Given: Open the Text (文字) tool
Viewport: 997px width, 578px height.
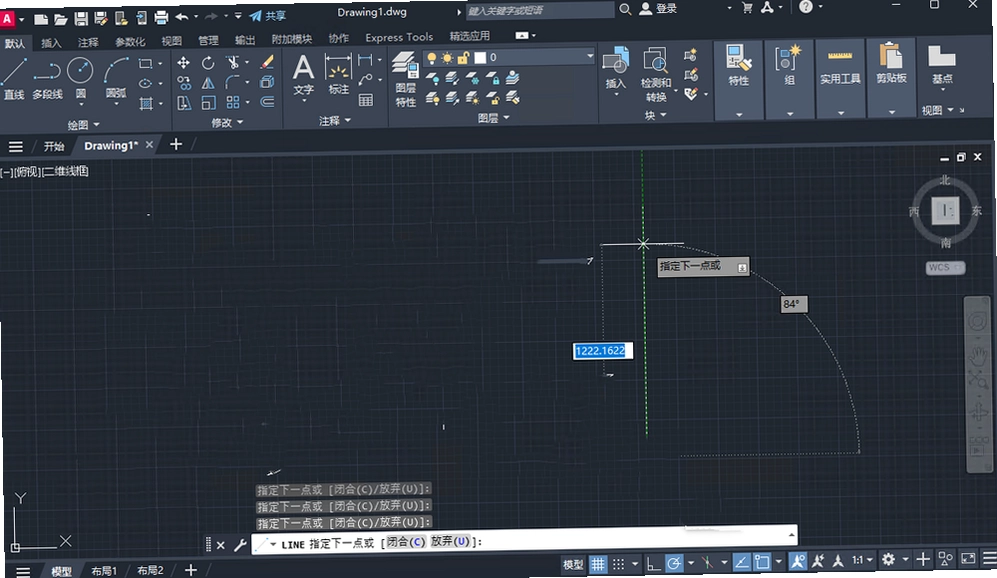Looking at the screenshot, I should point(303,76).
